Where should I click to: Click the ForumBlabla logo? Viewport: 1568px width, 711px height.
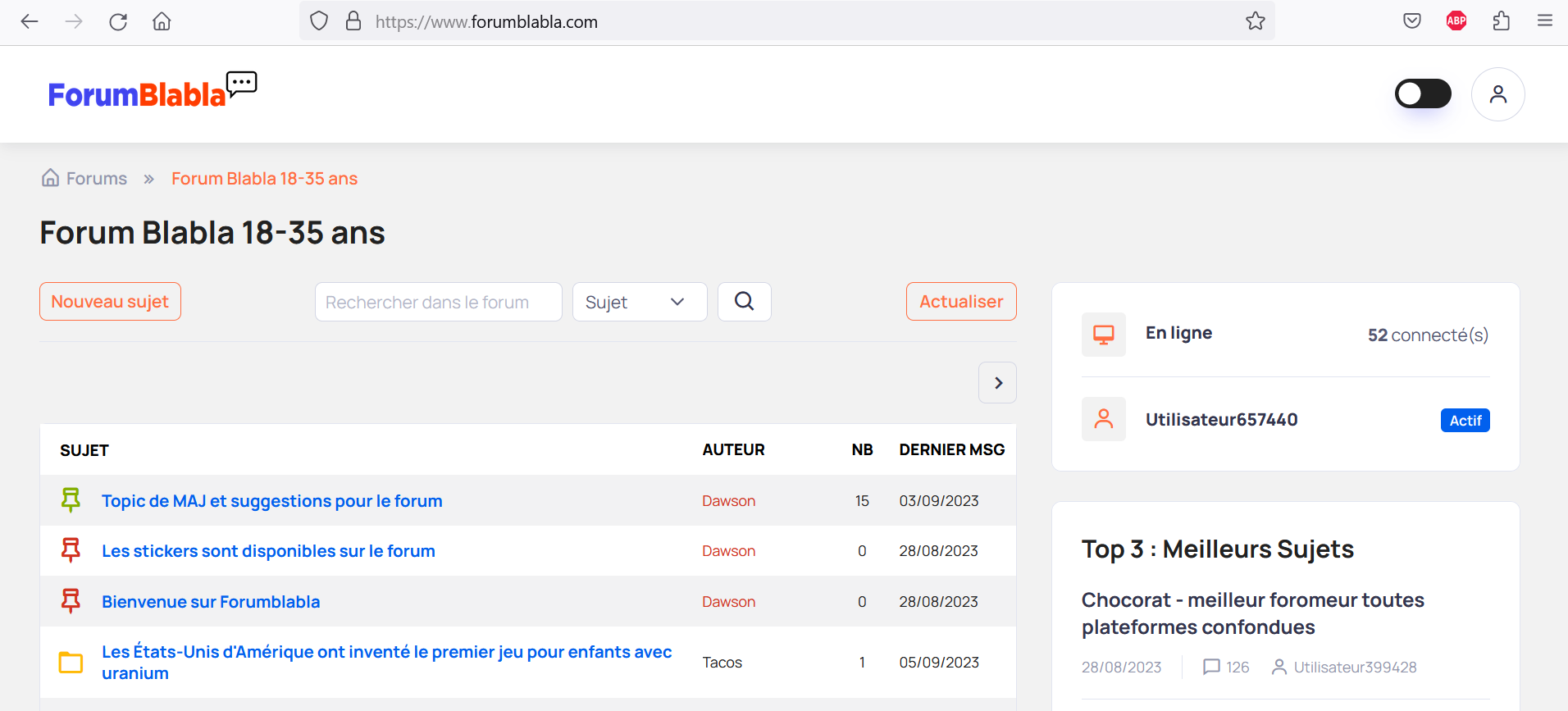[152, 92]
